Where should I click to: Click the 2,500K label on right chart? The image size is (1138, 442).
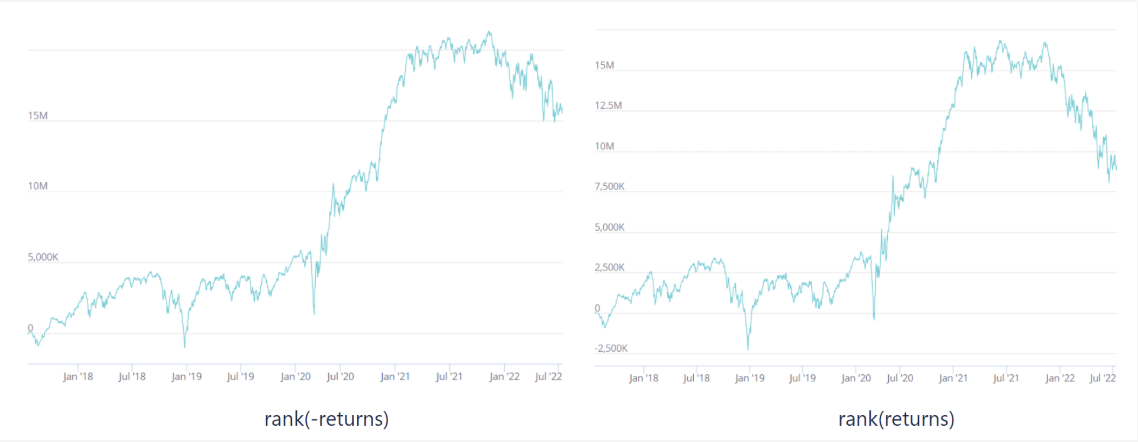tap(608, 268)
